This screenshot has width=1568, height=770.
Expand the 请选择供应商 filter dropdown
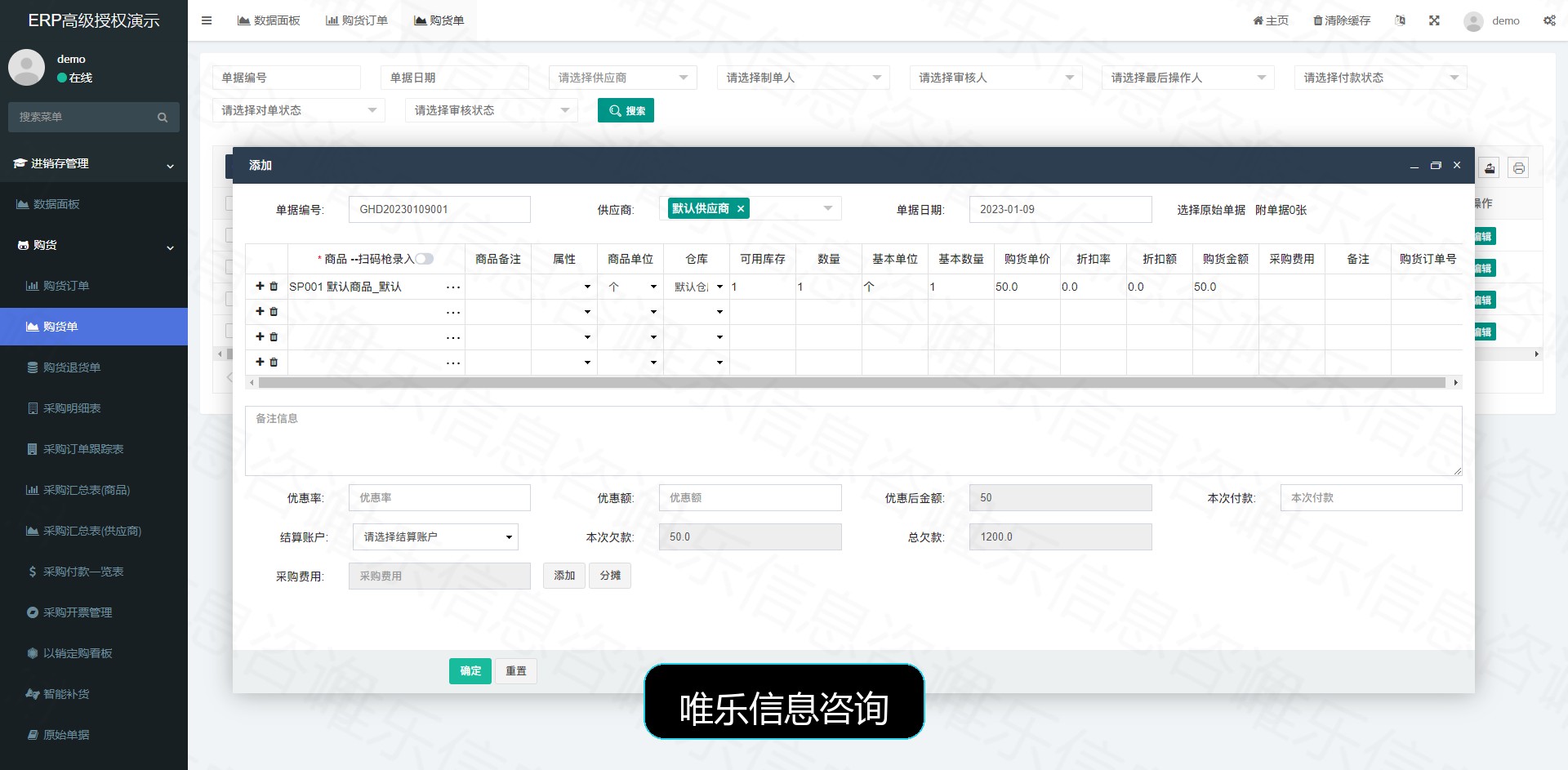pyautogui.click(x=623, y=78)
